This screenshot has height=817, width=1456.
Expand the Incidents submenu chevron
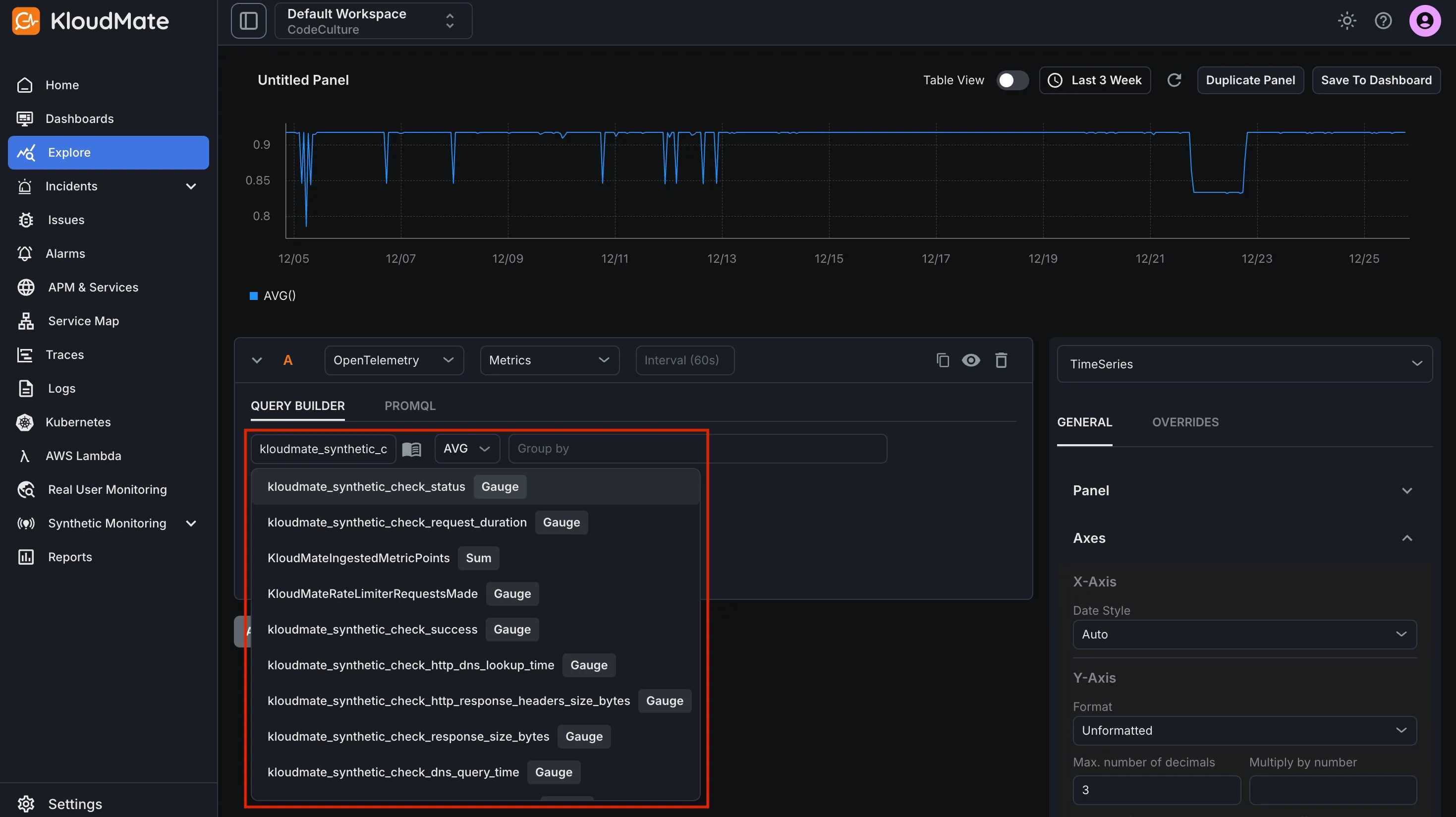tap(191, 186)
